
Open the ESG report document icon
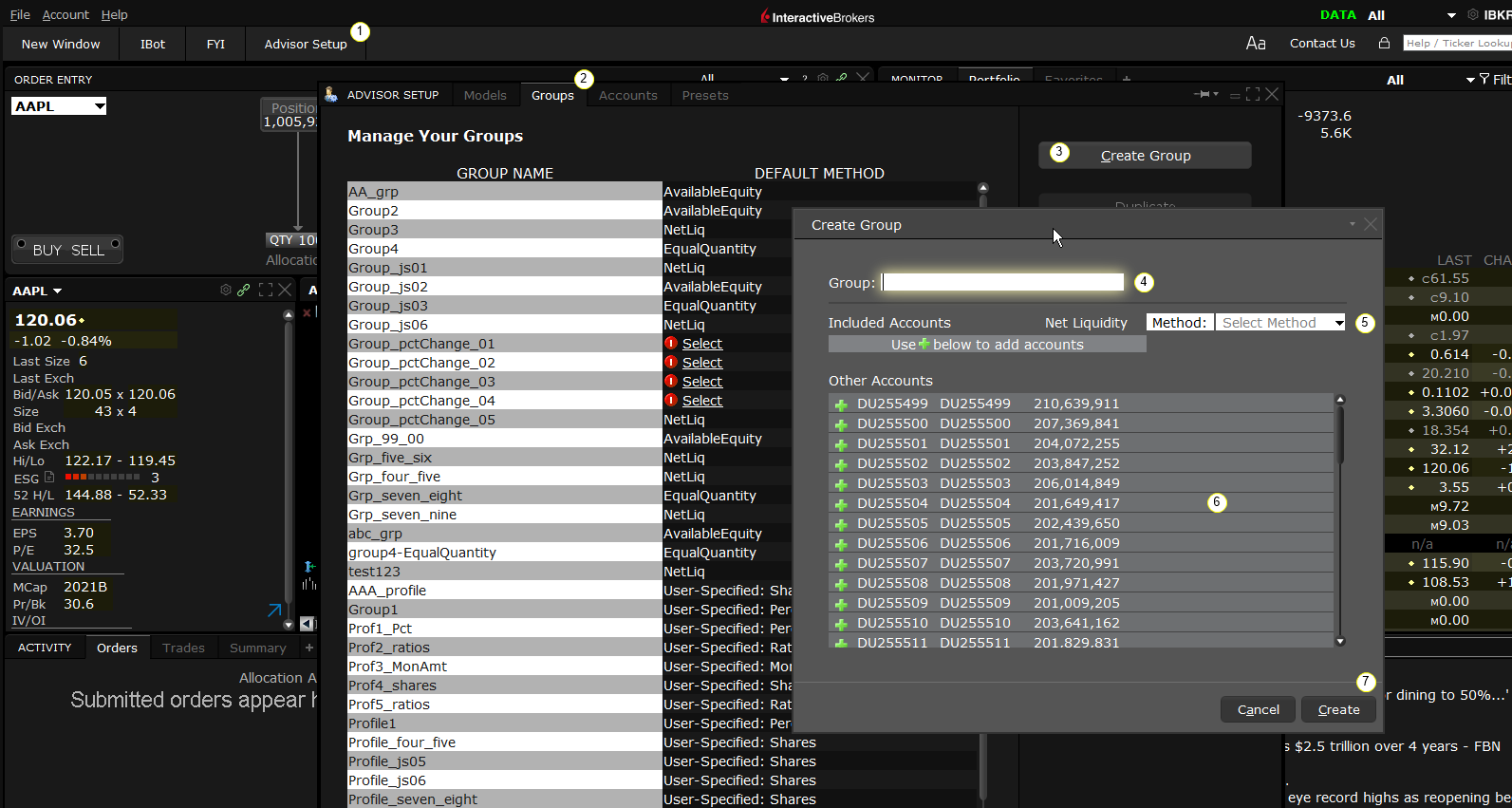(49, 477)
